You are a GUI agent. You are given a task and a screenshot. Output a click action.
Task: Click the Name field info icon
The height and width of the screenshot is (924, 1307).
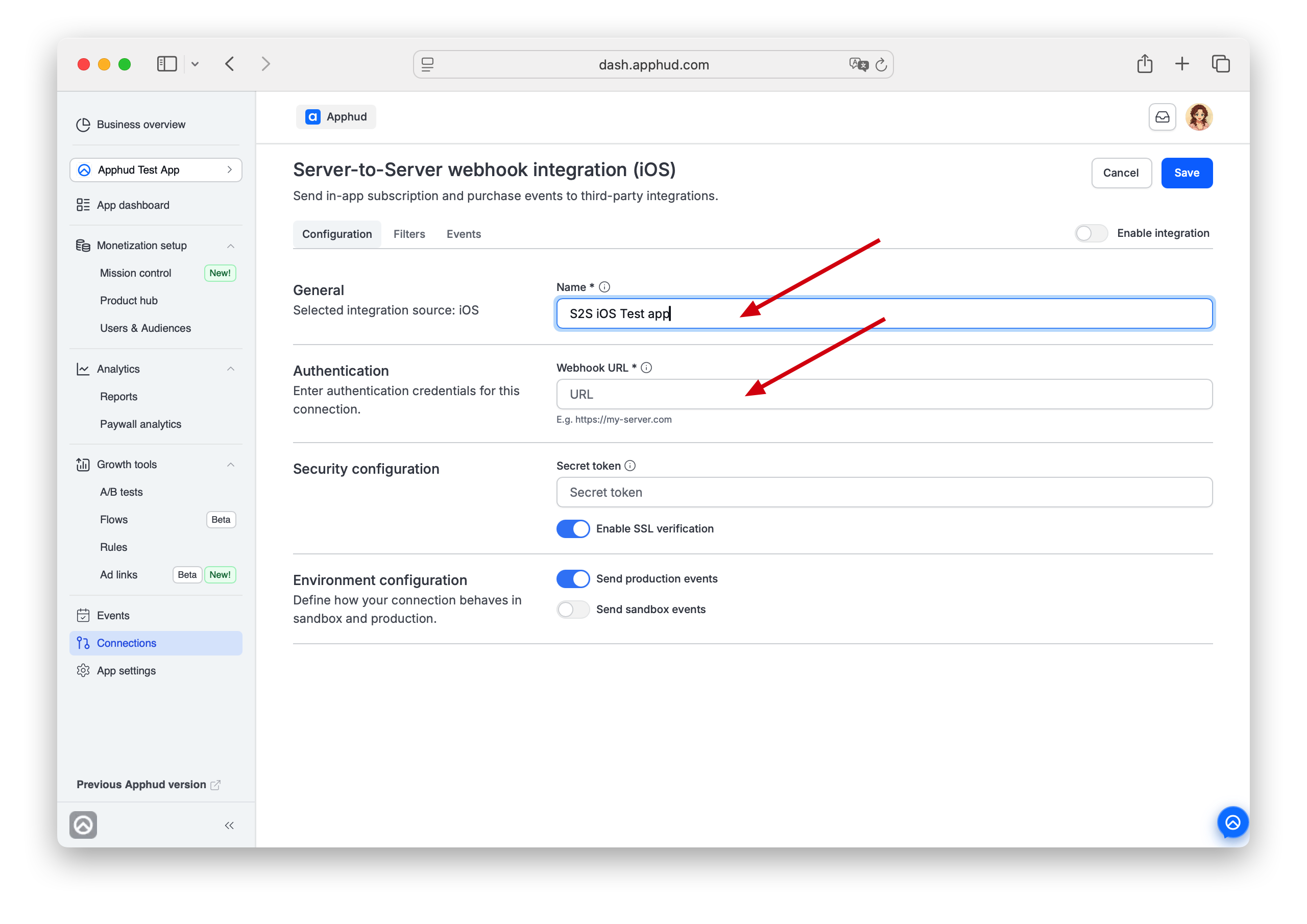pyautogui.click(x=604, y=287)
